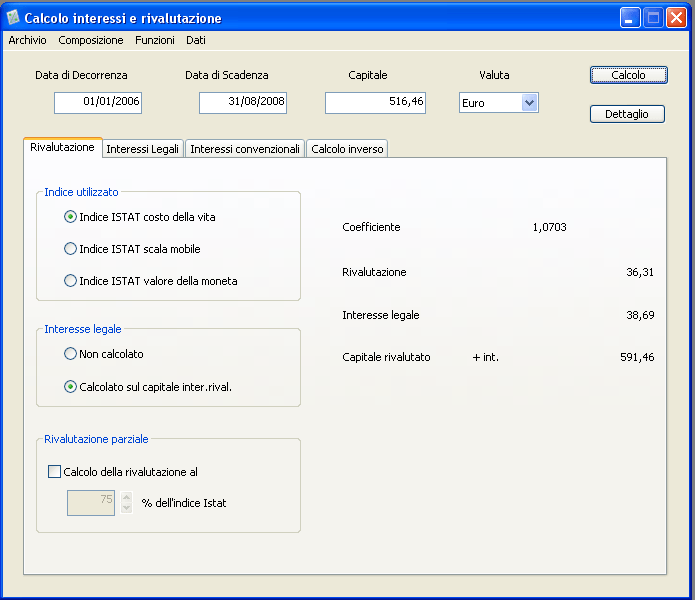This screenshot has width=695, height=600.
Task: Focus the Data di Scadenza field
Action: pyautogui.click(x=243, y=103)
